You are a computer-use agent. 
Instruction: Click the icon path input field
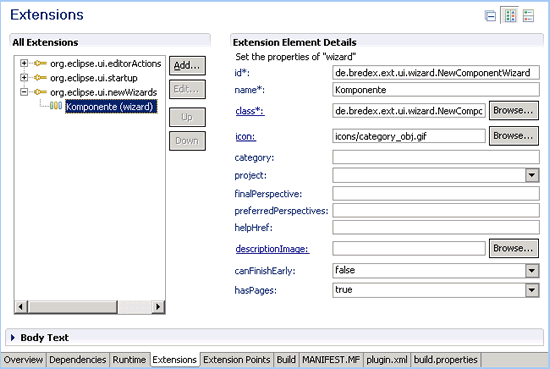409,136
